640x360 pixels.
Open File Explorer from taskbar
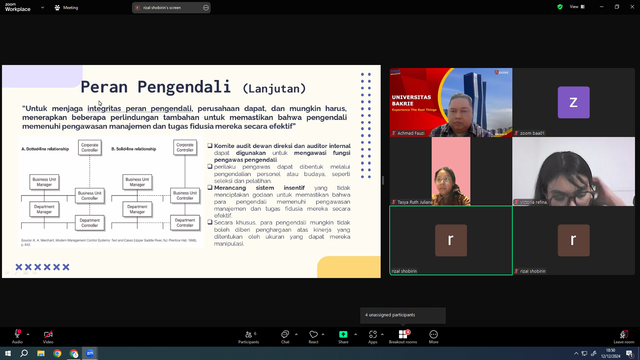click(x=41, y=353)
